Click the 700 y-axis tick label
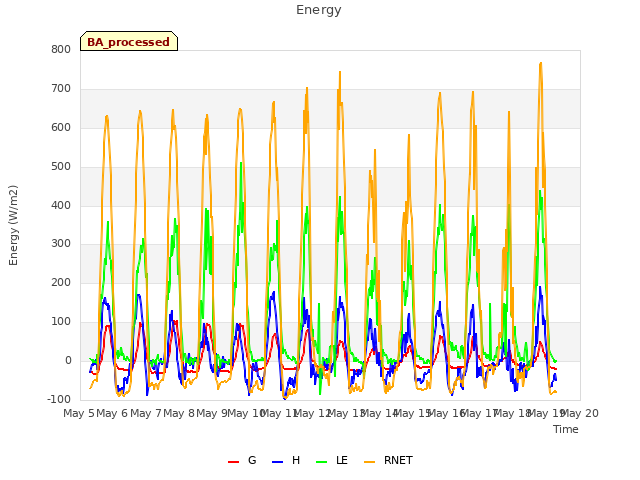Screen dimensions: 640x480 point(61,89)
